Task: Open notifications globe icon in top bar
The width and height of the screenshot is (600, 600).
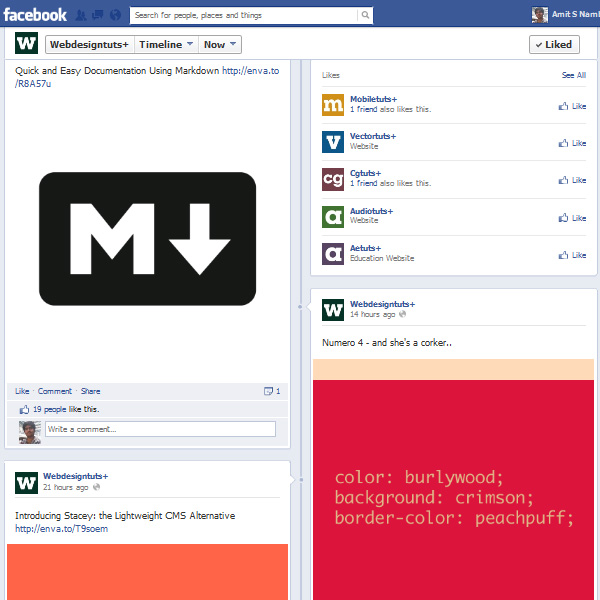Action: [x=115, y=16]
